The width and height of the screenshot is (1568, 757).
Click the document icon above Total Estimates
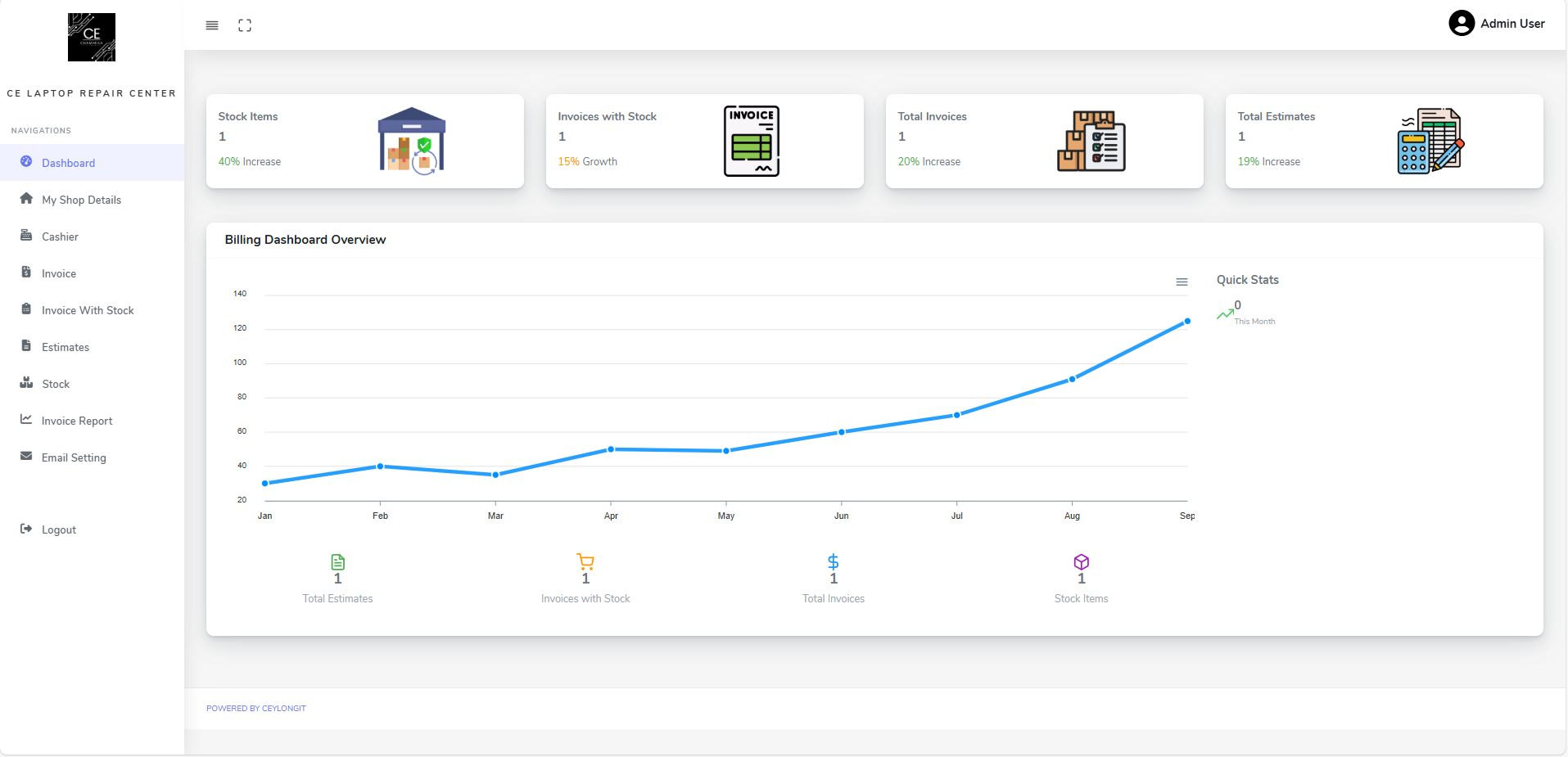(337, 562)
